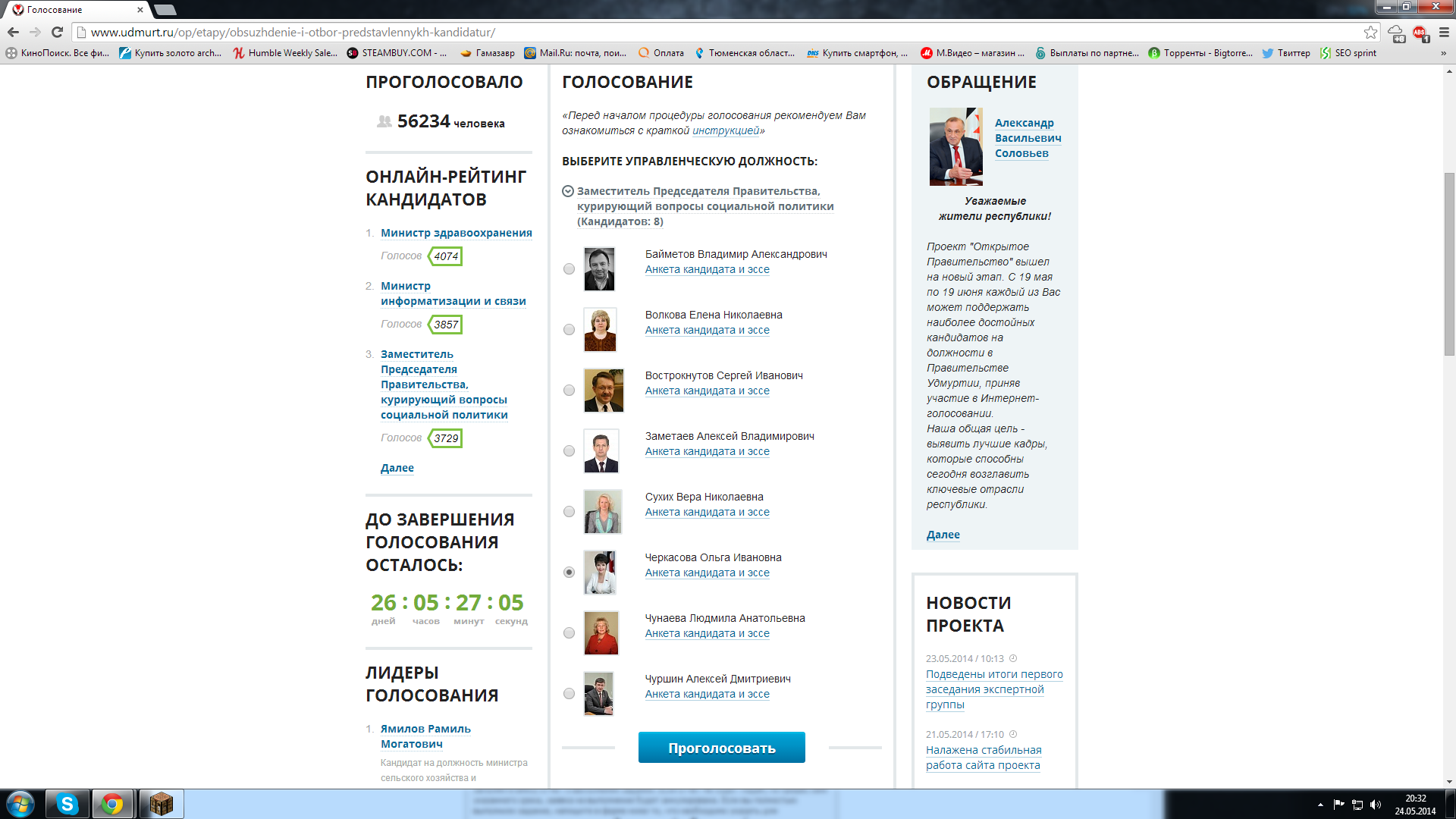
Task: Open Skype from the taskbar
Action: click(67, 804)
